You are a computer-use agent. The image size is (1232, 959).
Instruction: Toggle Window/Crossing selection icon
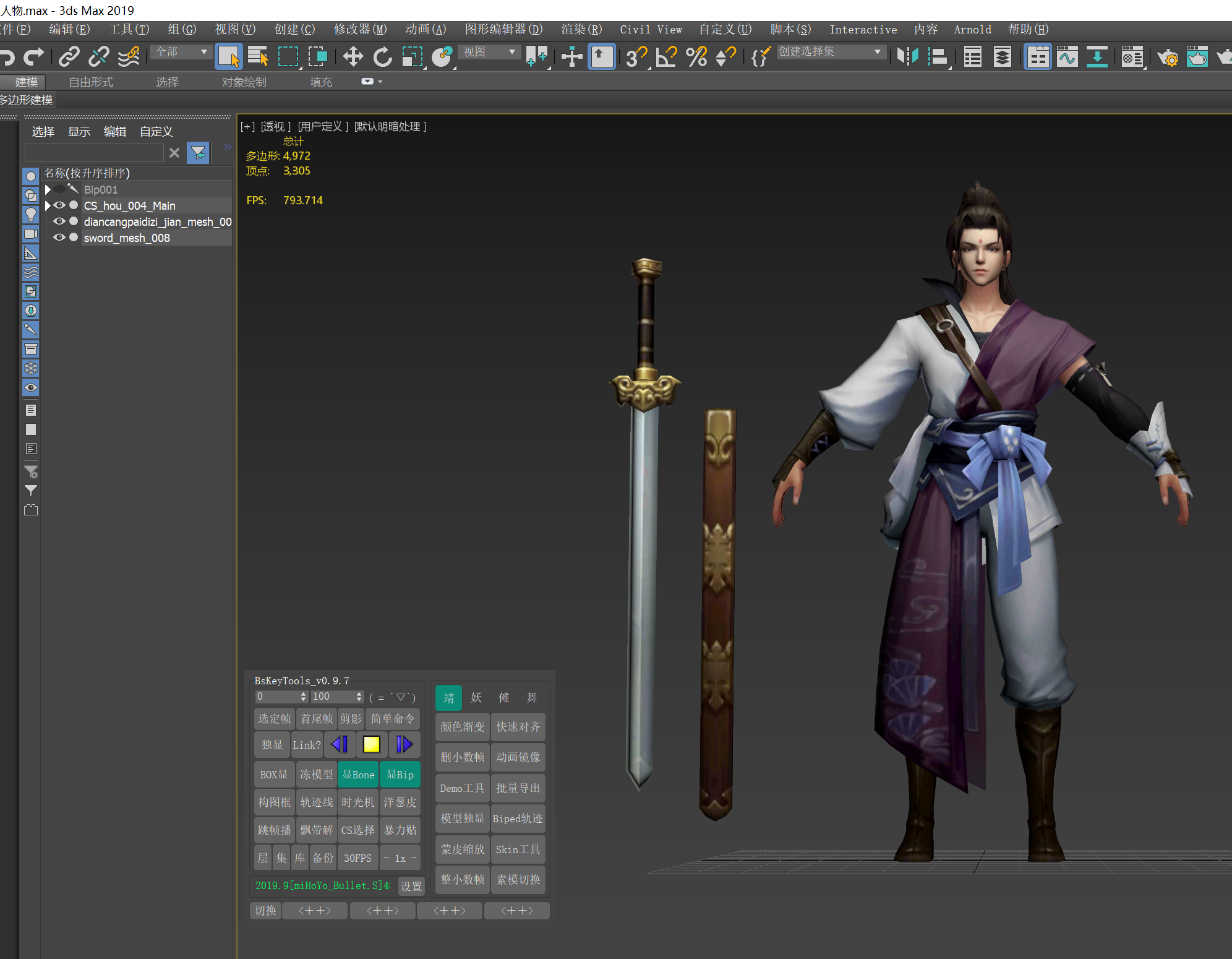[318, 57]
